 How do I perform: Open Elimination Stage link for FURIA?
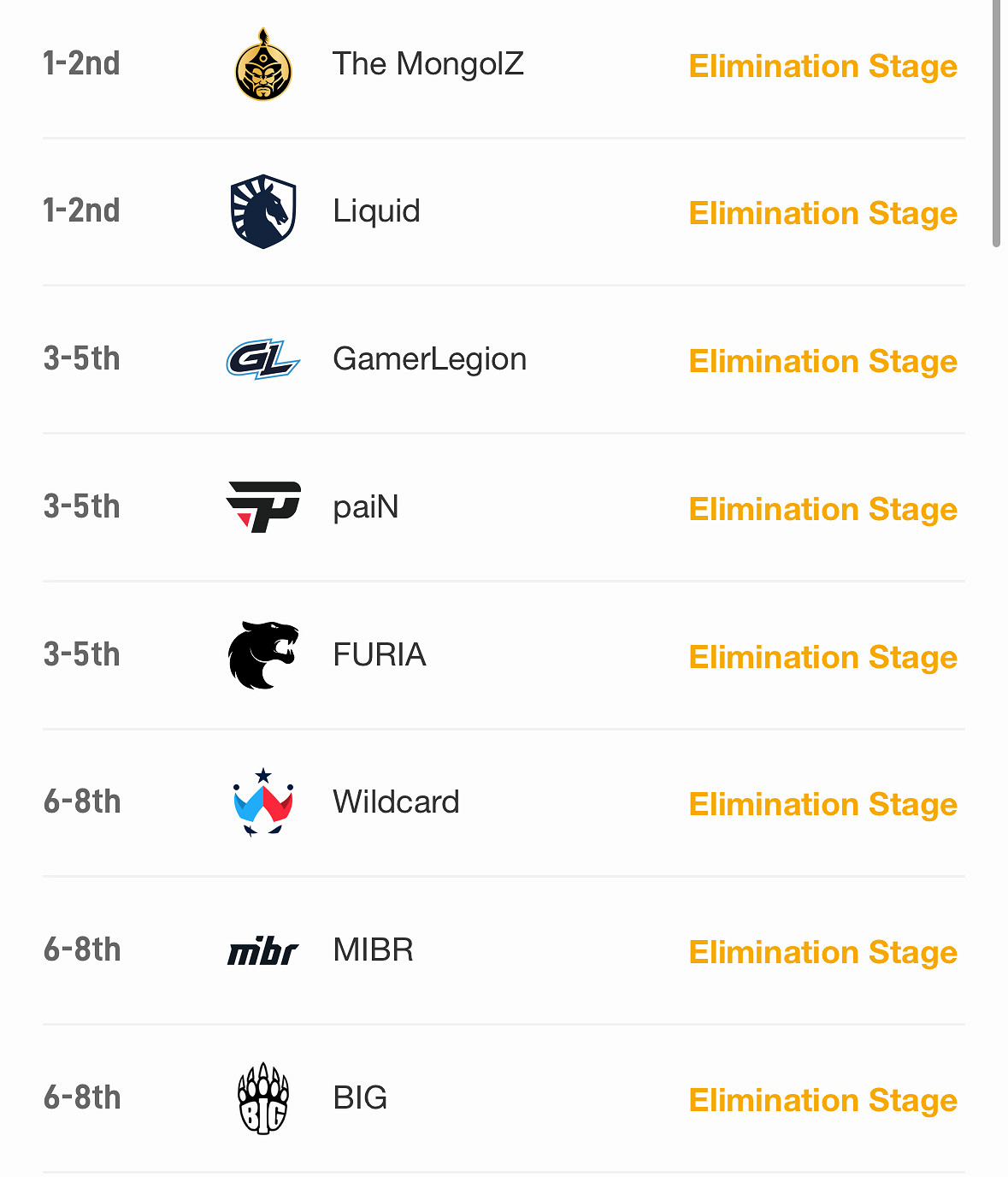click(822, 657)
